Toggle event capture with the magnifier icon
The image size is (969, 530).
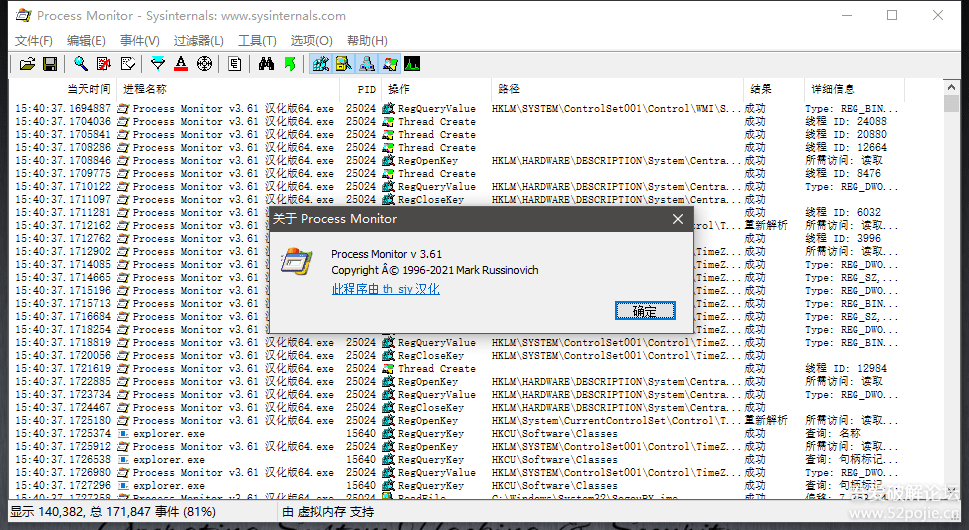[x=80, y=64]
